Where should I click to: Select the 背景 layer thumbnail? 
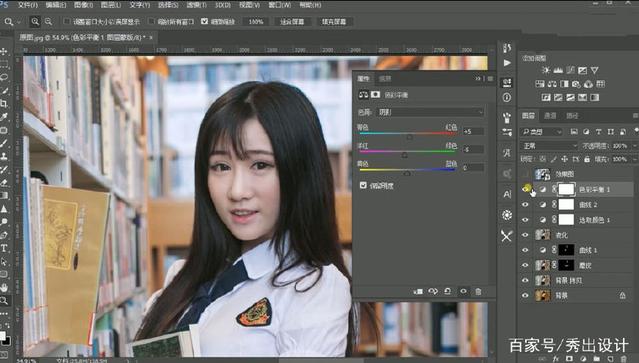(542, 295)
